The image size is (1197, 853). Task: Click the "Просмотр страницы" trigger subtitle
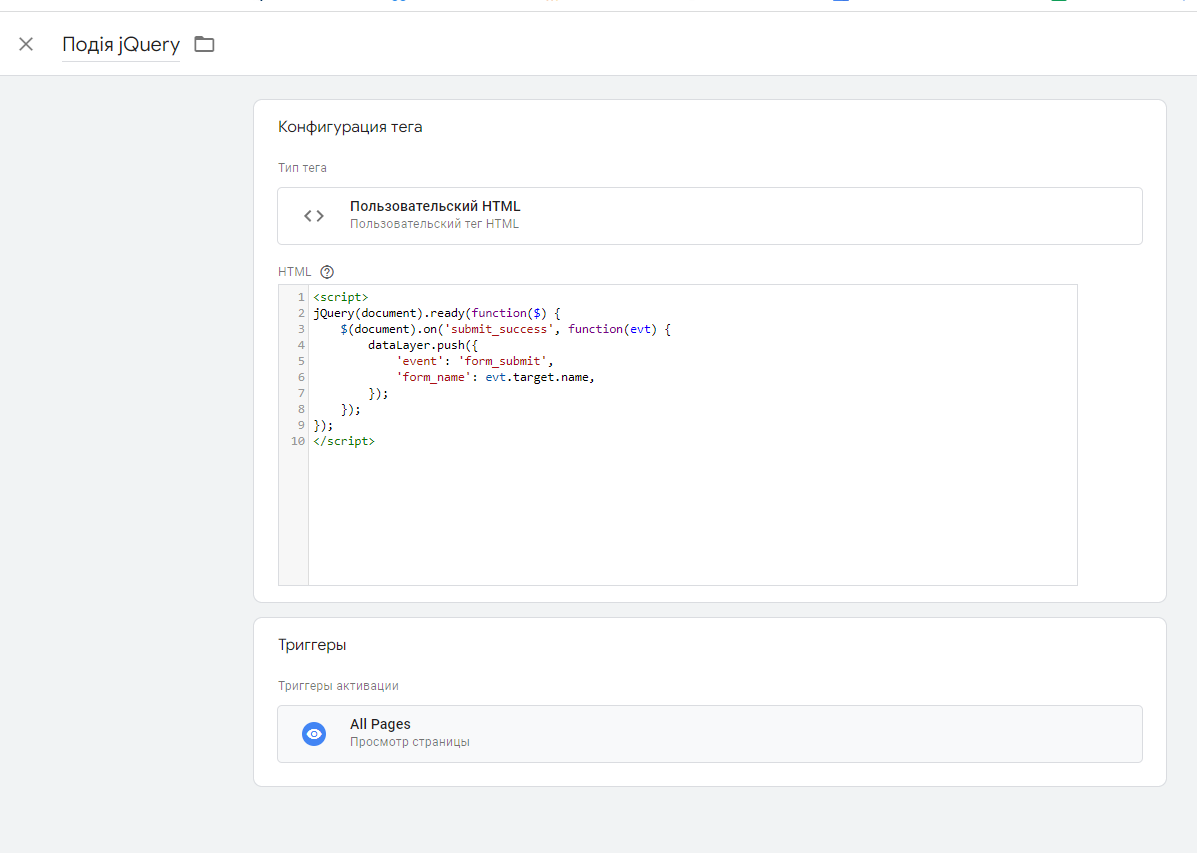point(409,742)
